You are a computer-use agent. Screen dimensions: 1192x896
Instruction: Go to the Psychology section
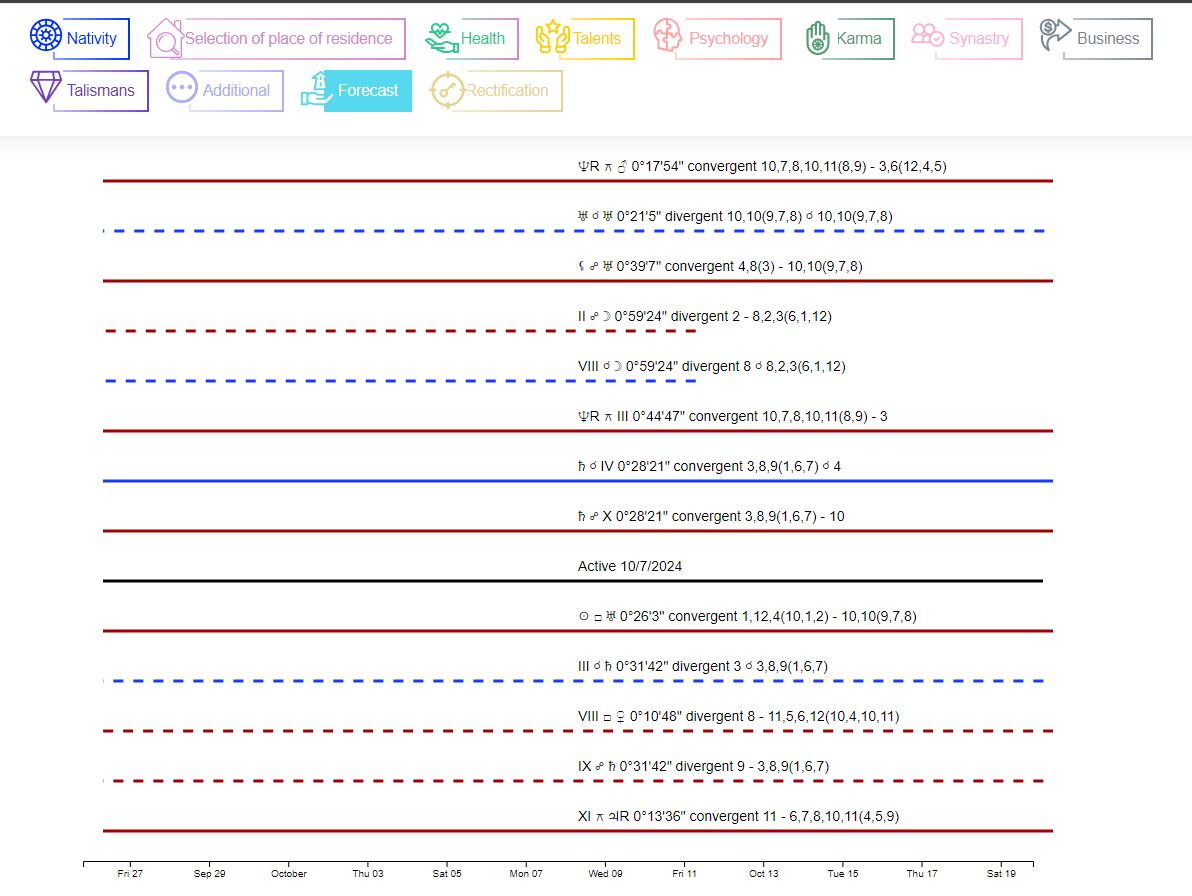tap(728, 39)
